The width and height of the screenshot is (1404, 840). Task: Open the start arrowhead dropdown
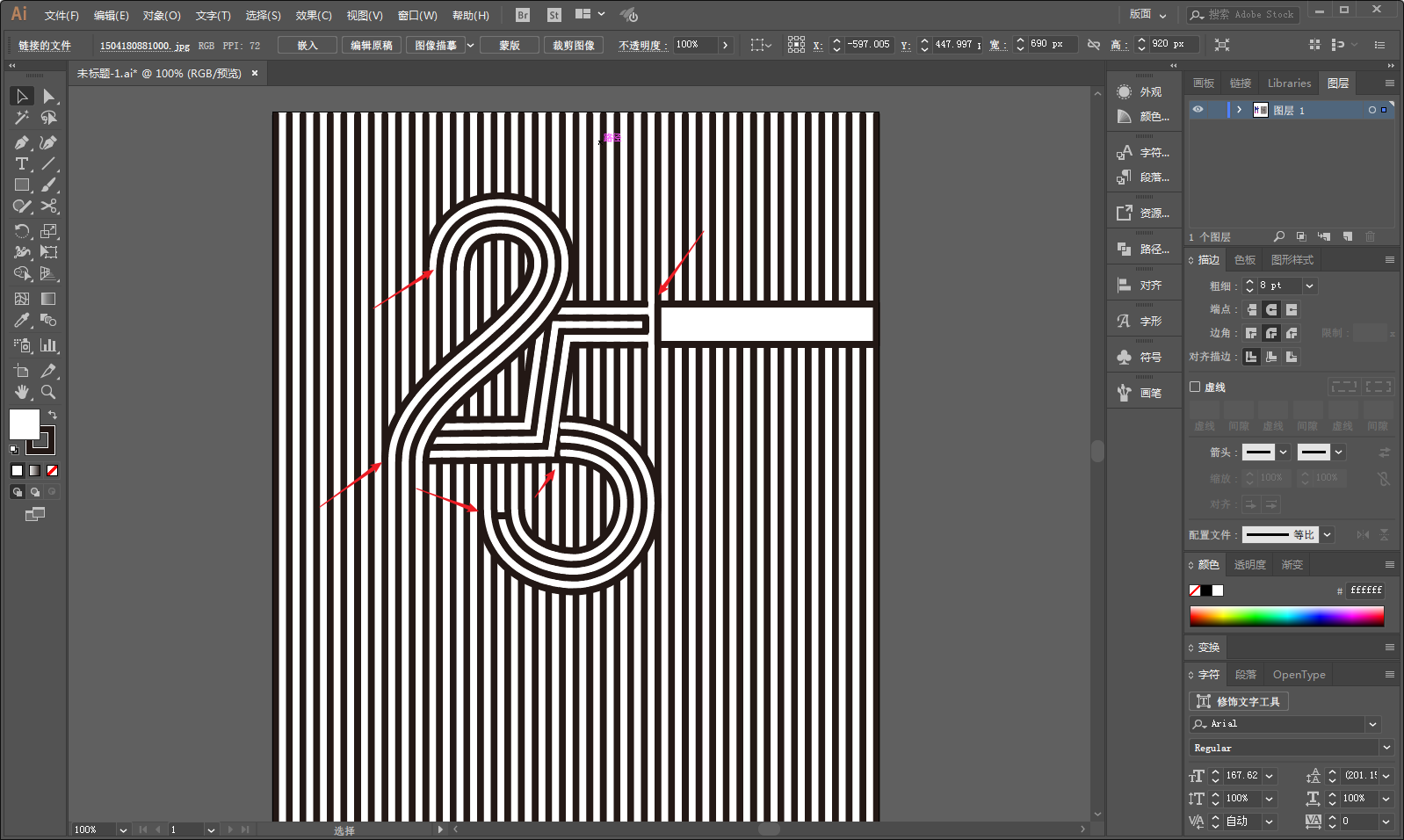pyautogui.click(x=1284, y=452)
